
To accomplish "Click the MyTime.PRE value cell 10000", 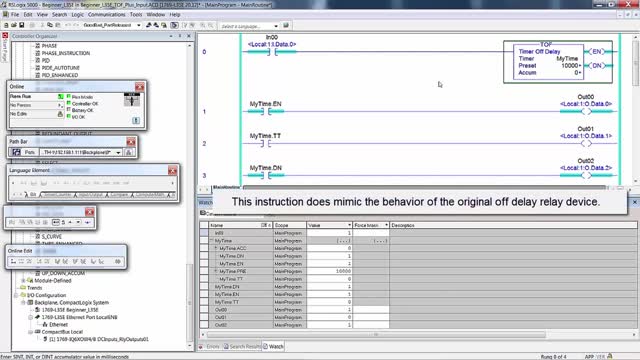I will (329, 271).
